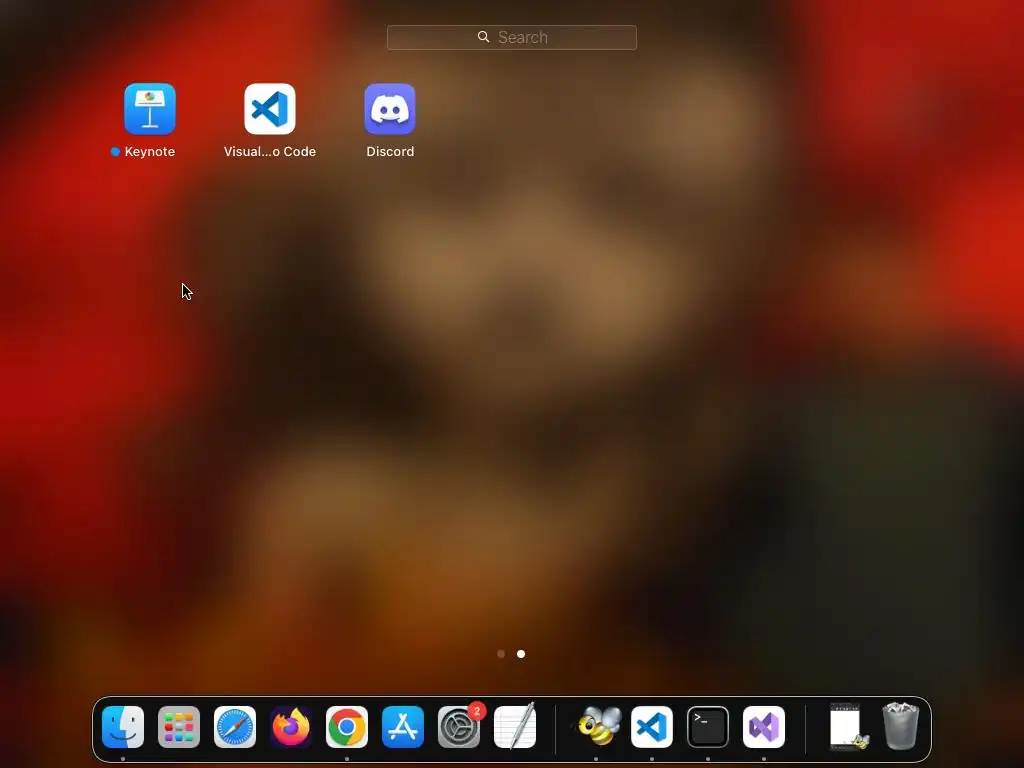1024x768 pixels.
Task: Open Visual Studio purple icon in Dock
Action: pos(764,727)
